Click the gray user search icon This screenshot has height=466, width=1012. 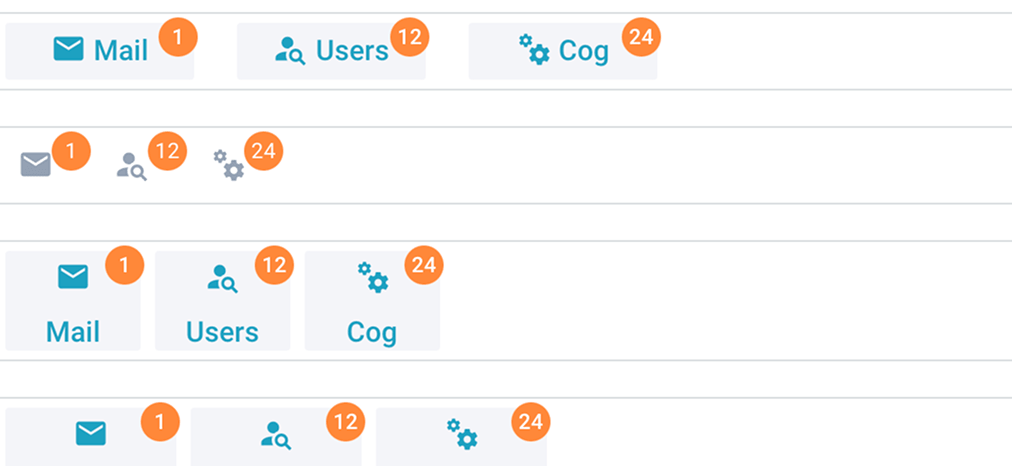131,165
